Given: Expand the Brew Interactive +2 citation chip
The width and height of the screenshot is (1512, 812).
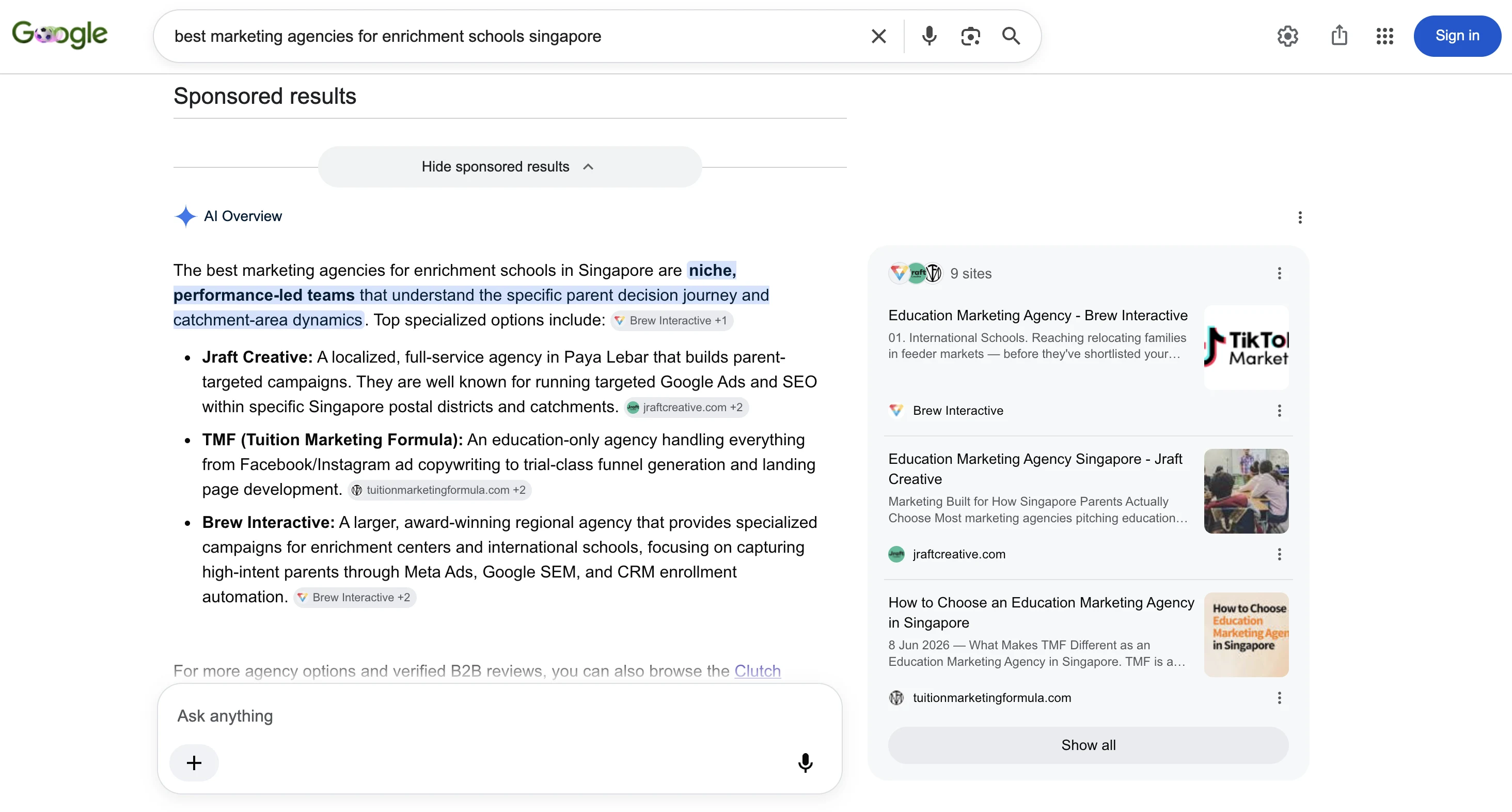Looking at the screenshot, I should pyautogui.click(x=355, y=598).
